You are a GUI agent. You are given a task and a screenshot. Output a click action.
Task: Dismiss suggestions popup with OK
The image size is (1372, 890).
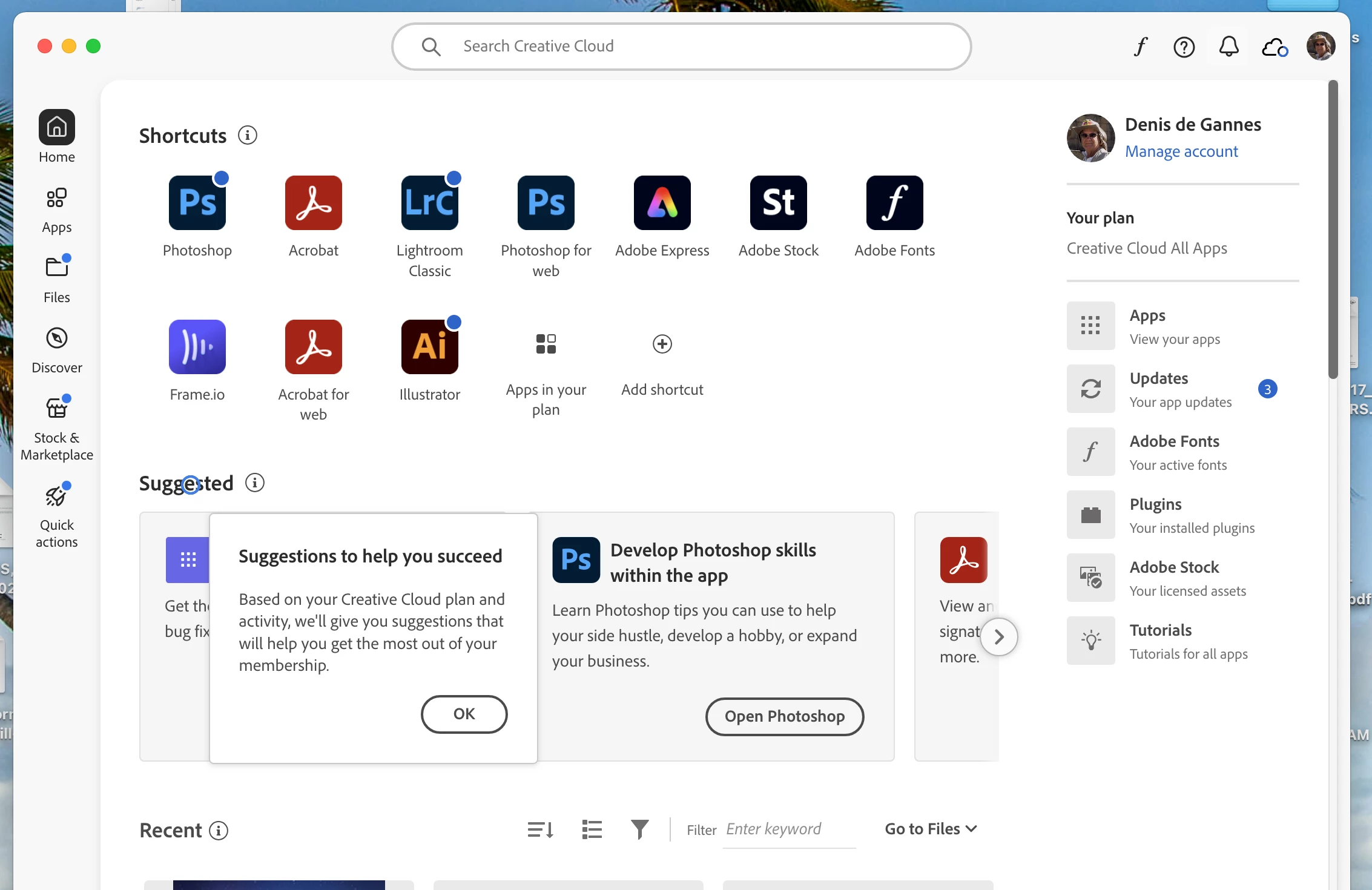(x=464, y=714)
